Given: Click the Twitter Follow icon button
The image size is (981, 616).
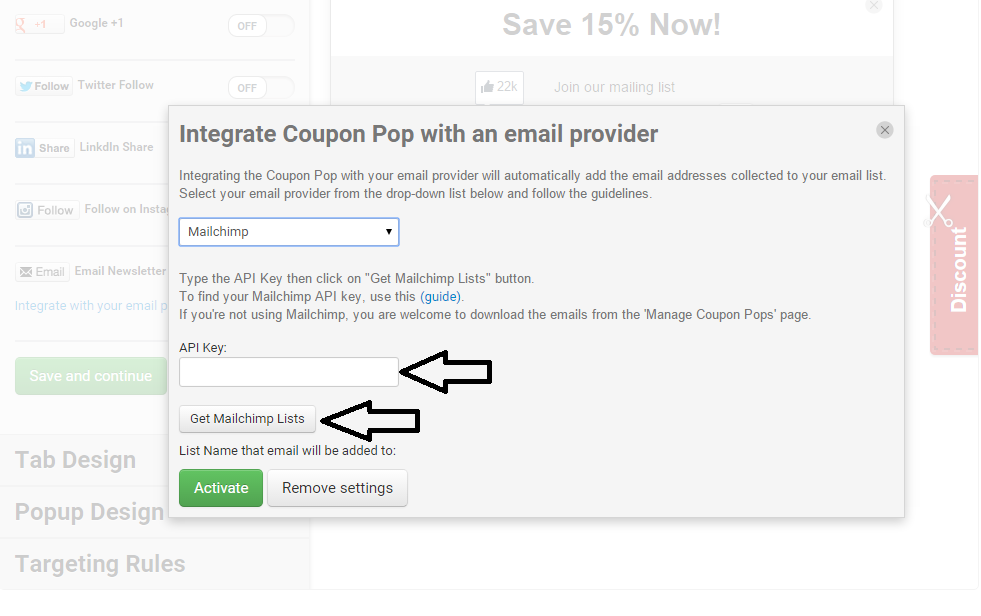Looking at the screenshot, I should [x=43, y=86].
